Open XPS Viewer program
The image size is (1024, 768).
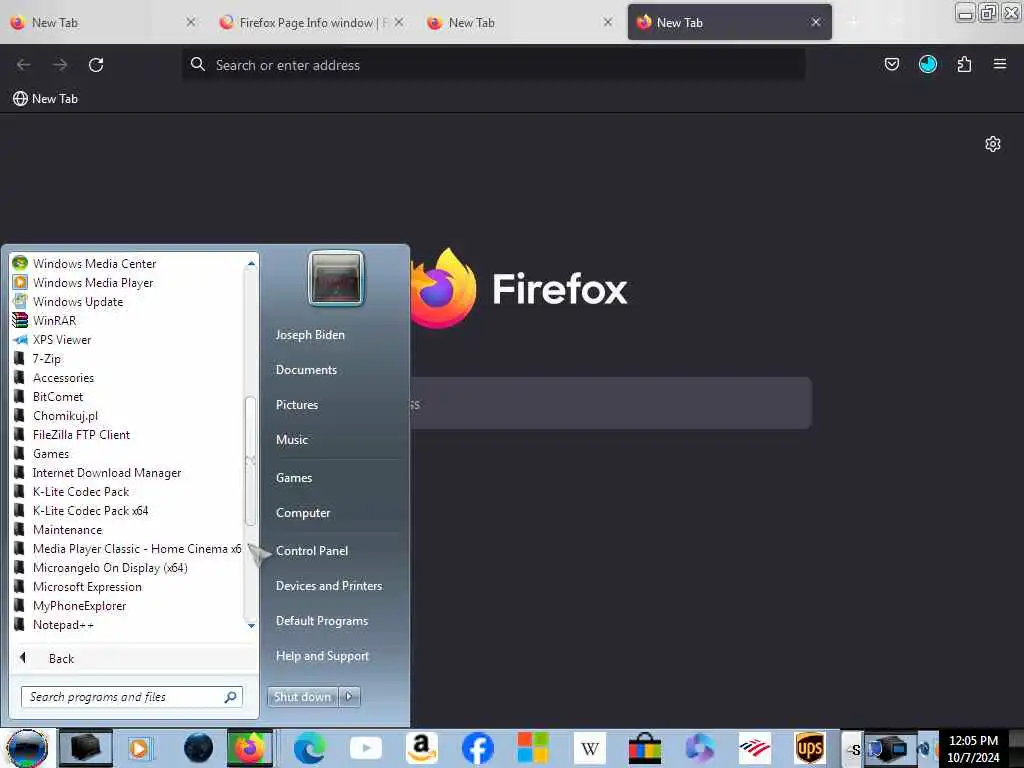(x=62, y=339)
